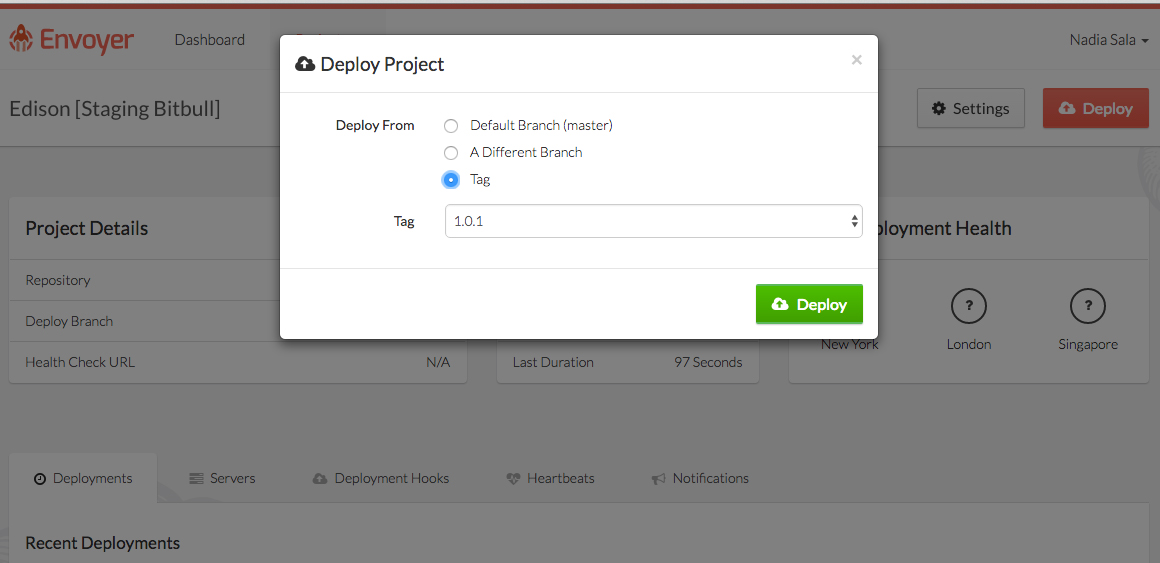Click the Recent Deployments heading
The image size is (1160, 563).
click(x=102, y=543)
